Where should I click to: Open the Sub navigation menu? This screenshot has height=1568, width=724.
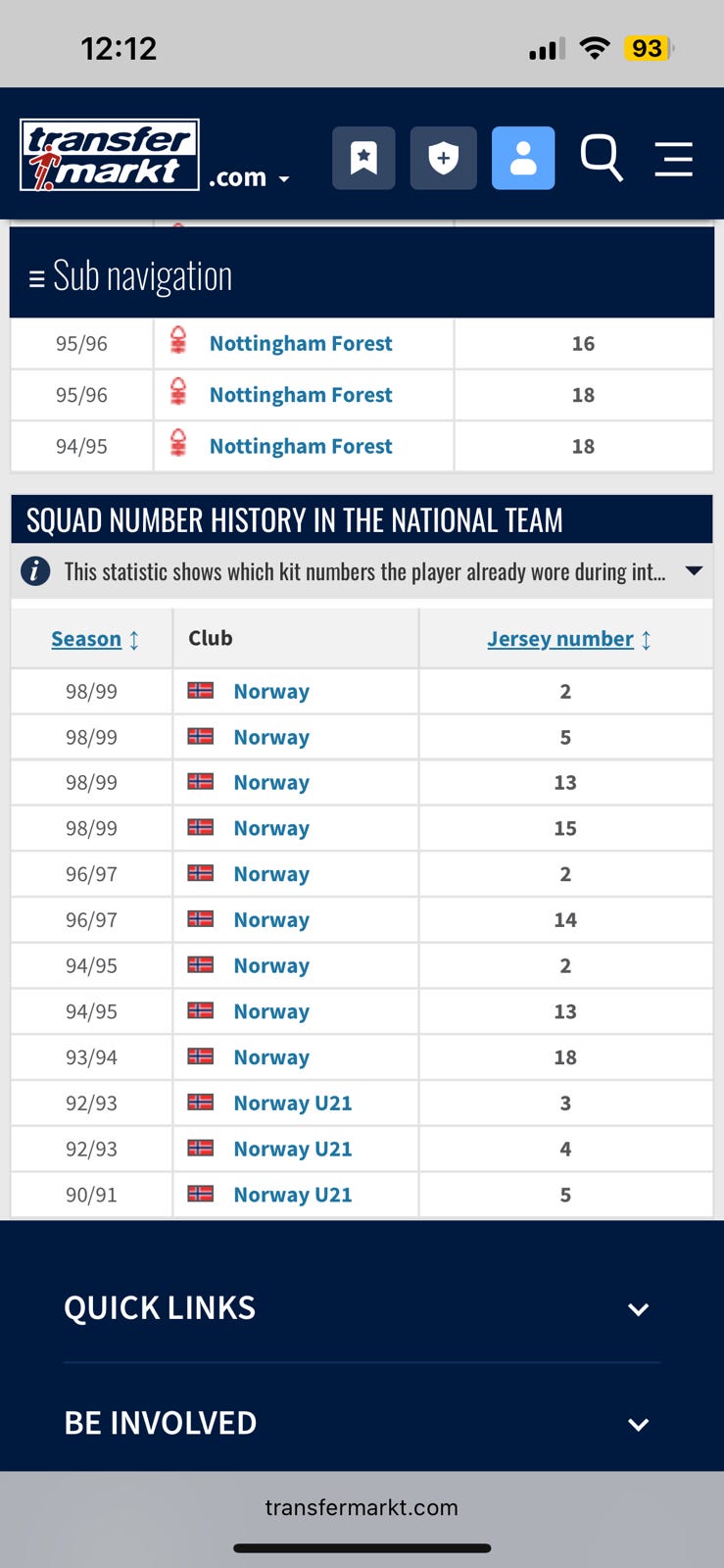tap(131, 276)
